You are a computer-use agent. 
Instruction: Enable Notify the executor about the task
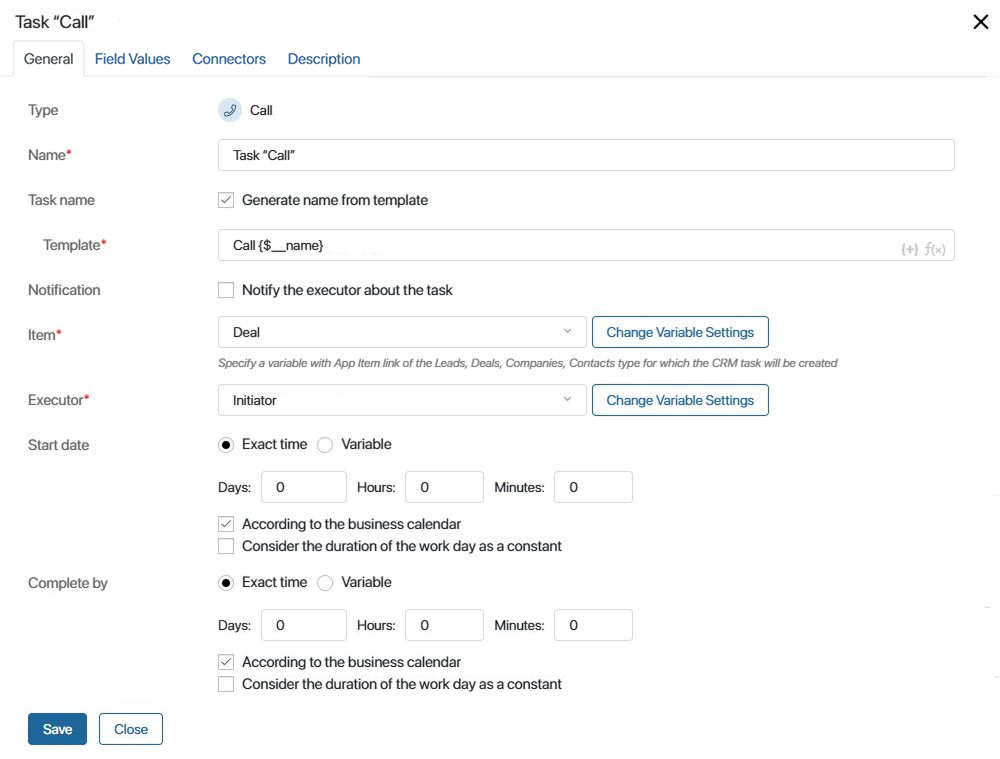[226, 290]
